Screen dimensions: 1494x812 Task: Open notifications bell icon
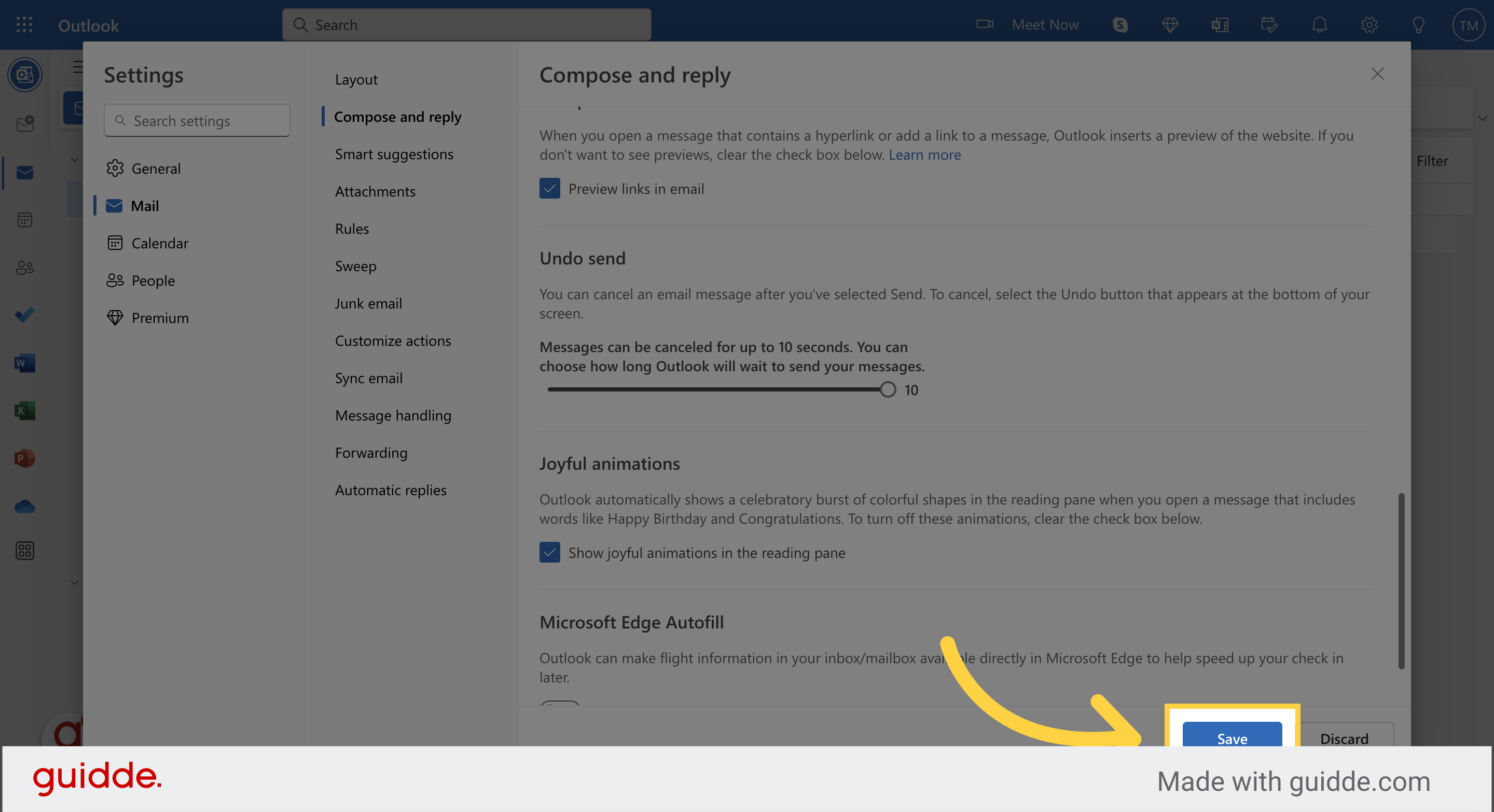click(x=1319, y=24)
